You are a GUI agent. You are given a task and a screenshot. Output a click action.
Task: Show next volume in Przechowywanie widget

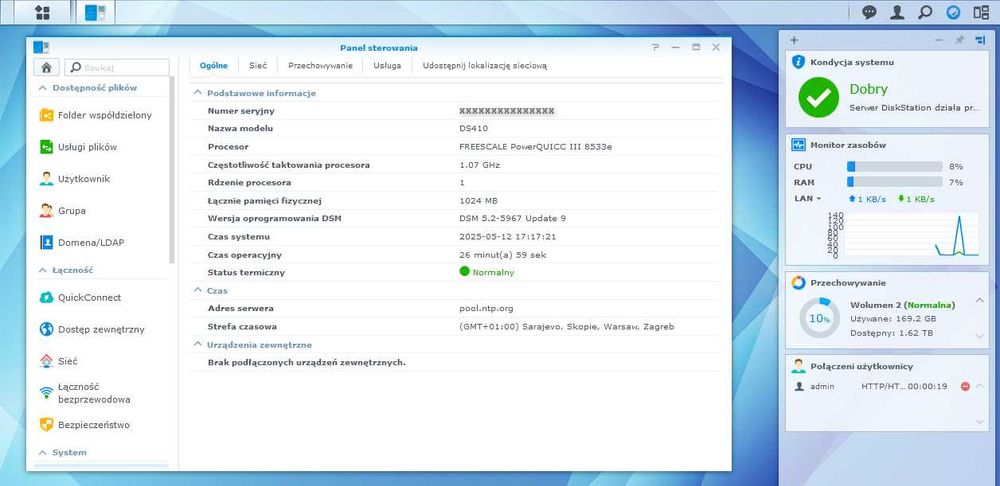(x=980, y=336)
